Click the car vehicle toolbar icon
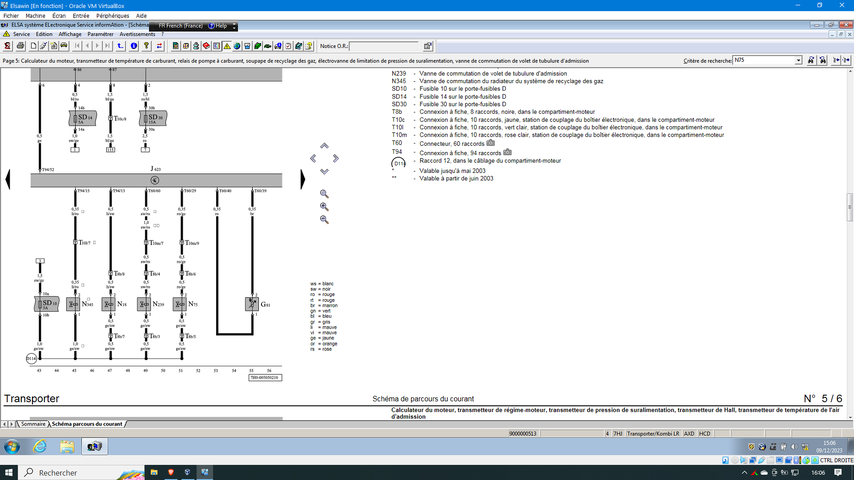 click(x=64, y=46)
